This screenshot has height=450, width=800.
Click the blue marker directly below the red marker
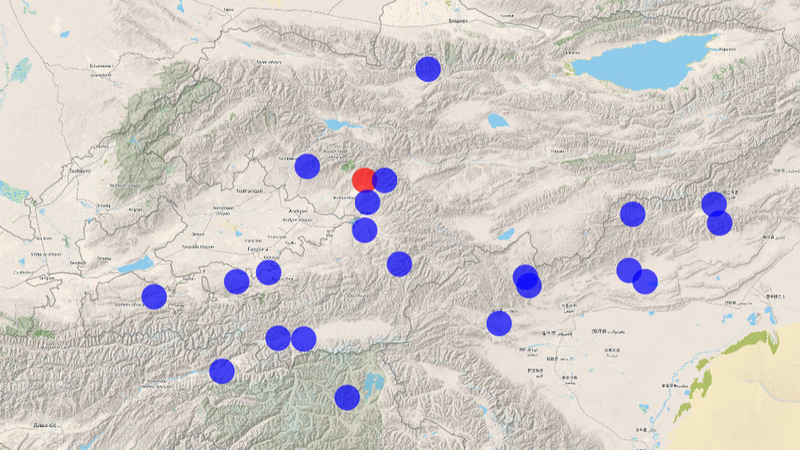tap(368, 203)
